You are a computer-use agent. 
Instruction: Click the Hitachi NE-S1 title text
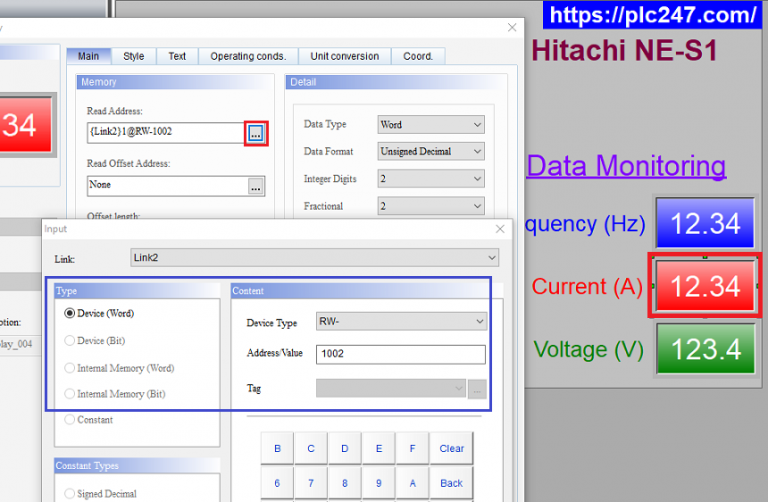[x=624, y=50]
